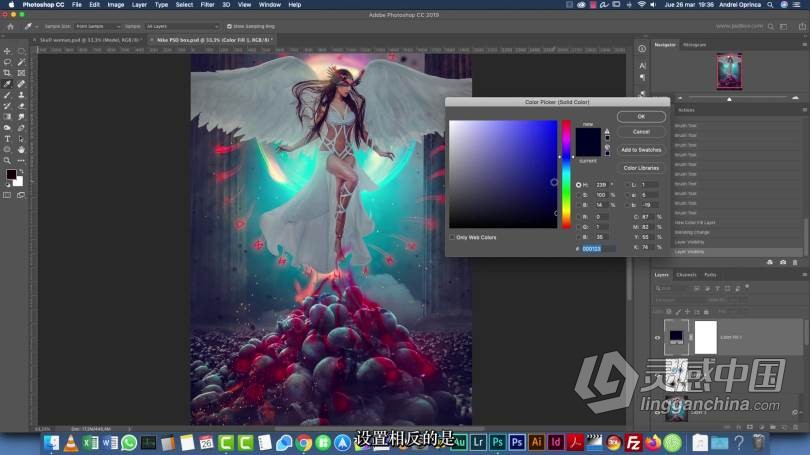This screenshot has width=810, height=455.
Task: Select the L lightness radio button
Action: tap(628, 185)
